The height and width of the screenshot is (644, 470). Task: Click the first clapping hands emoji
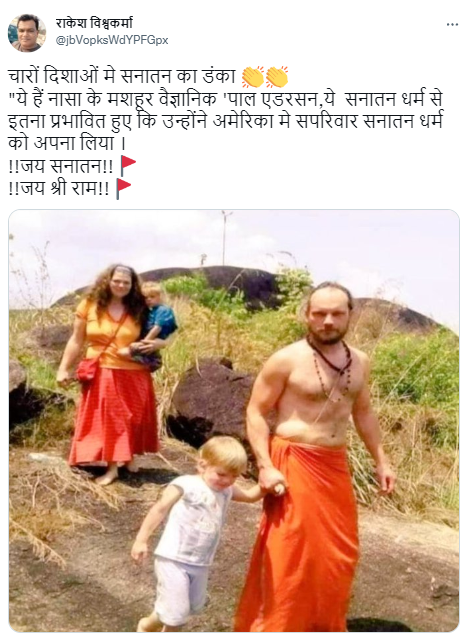253,77
